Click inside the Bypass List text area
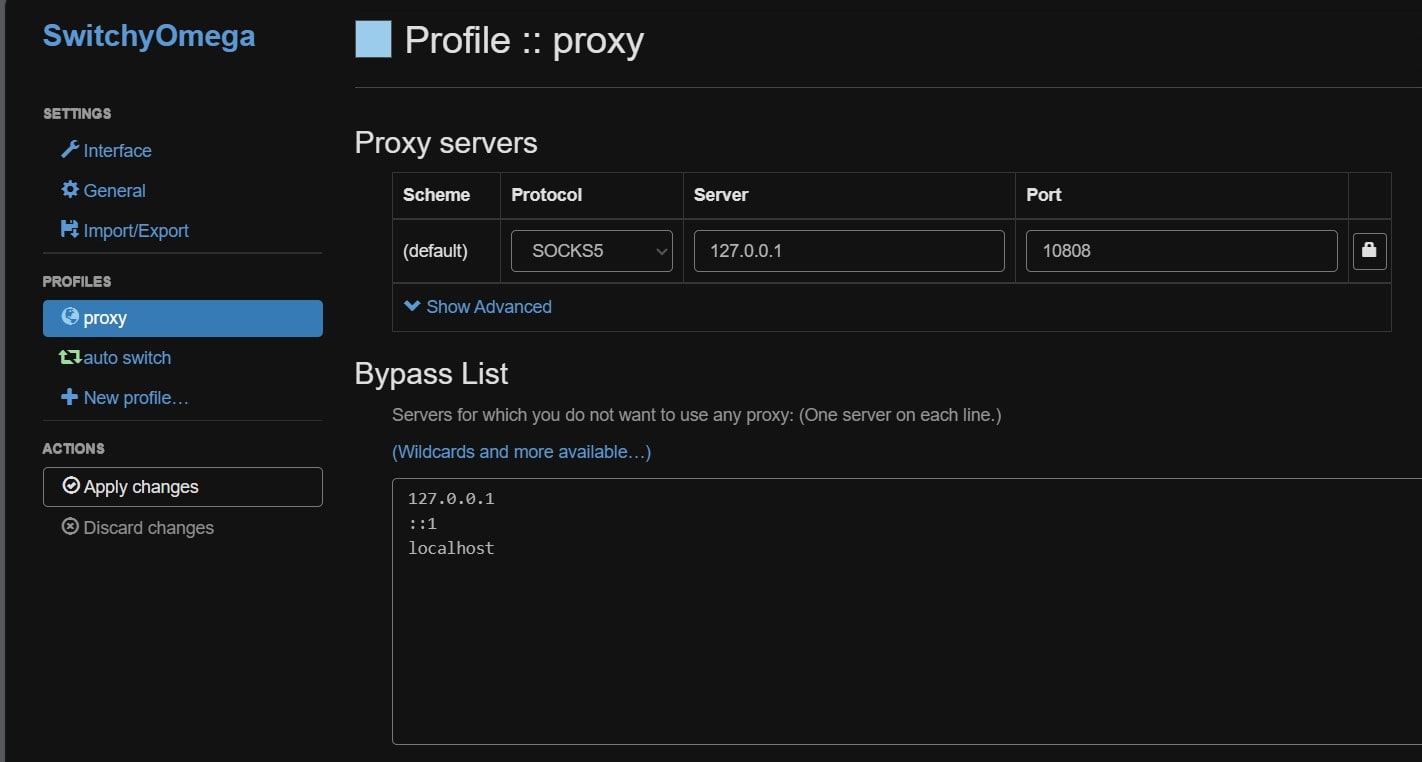 coord(907,611)
